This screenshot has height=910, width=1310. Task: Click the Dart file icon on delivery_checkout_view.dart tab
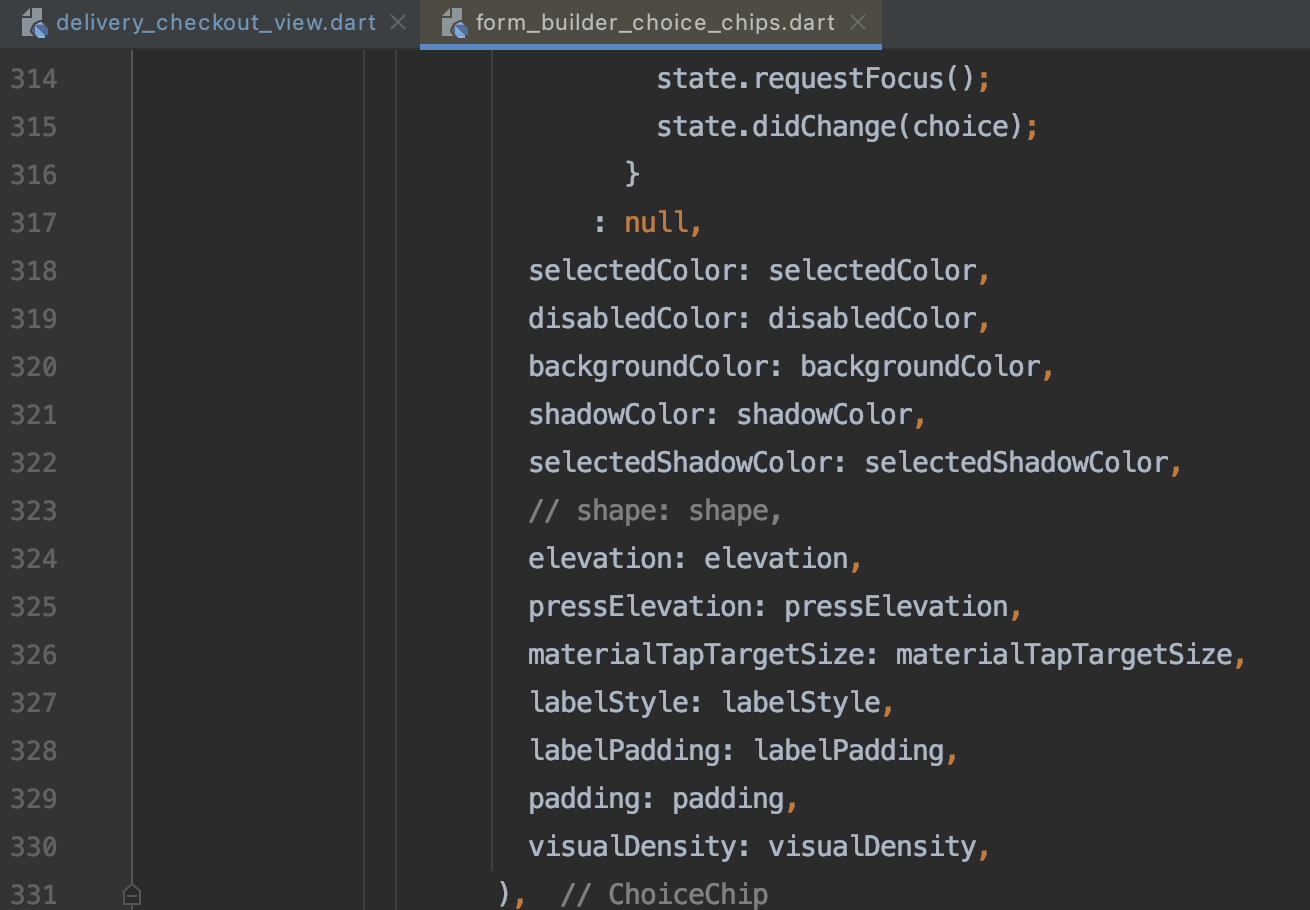click(x=33, y=21)
